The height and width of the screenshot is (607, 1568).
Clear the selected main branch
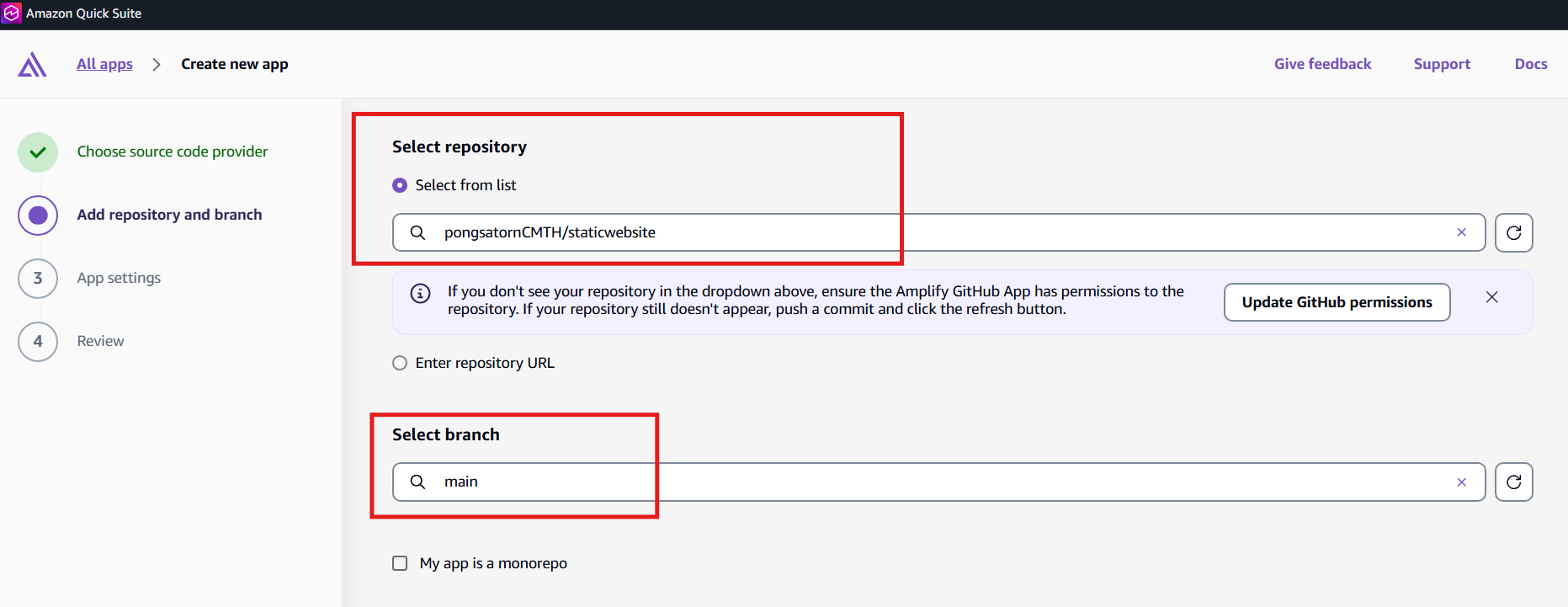(1461, 482)
